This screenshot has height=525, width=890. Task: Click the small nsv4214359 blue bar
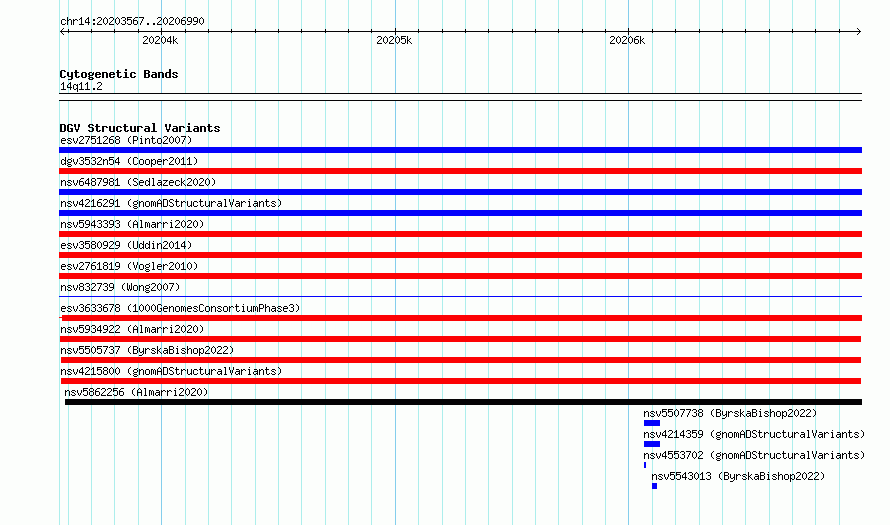coord(652,444)
